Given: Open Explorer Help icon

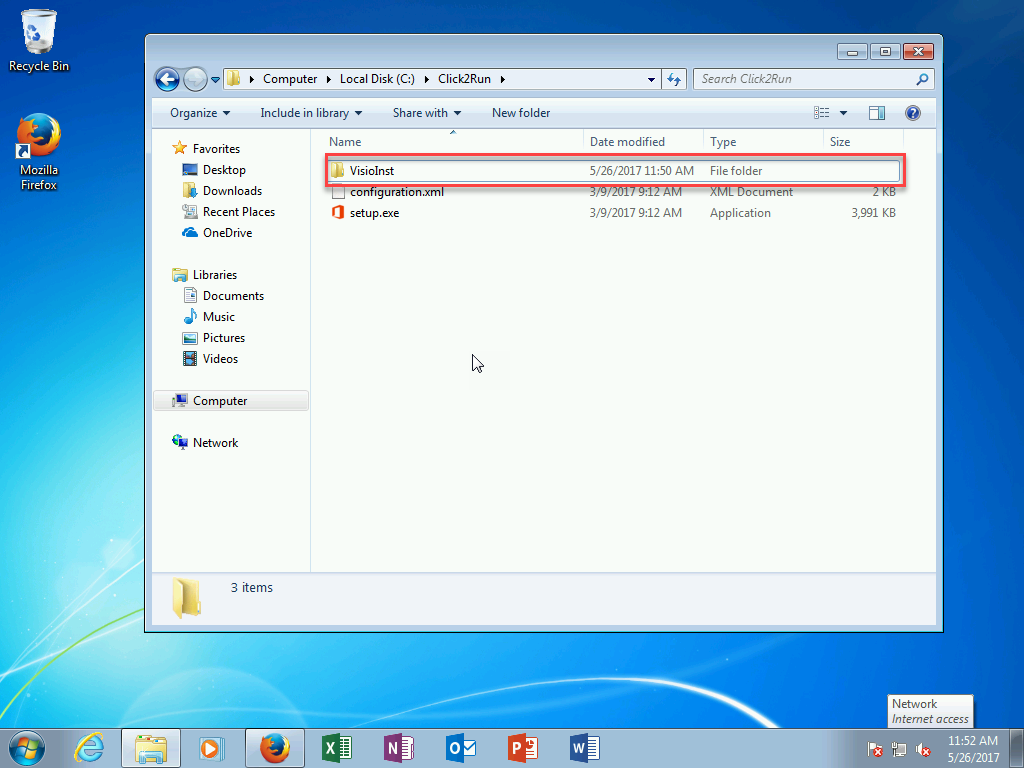Looking at the screenshot, I should pos(912,113).
